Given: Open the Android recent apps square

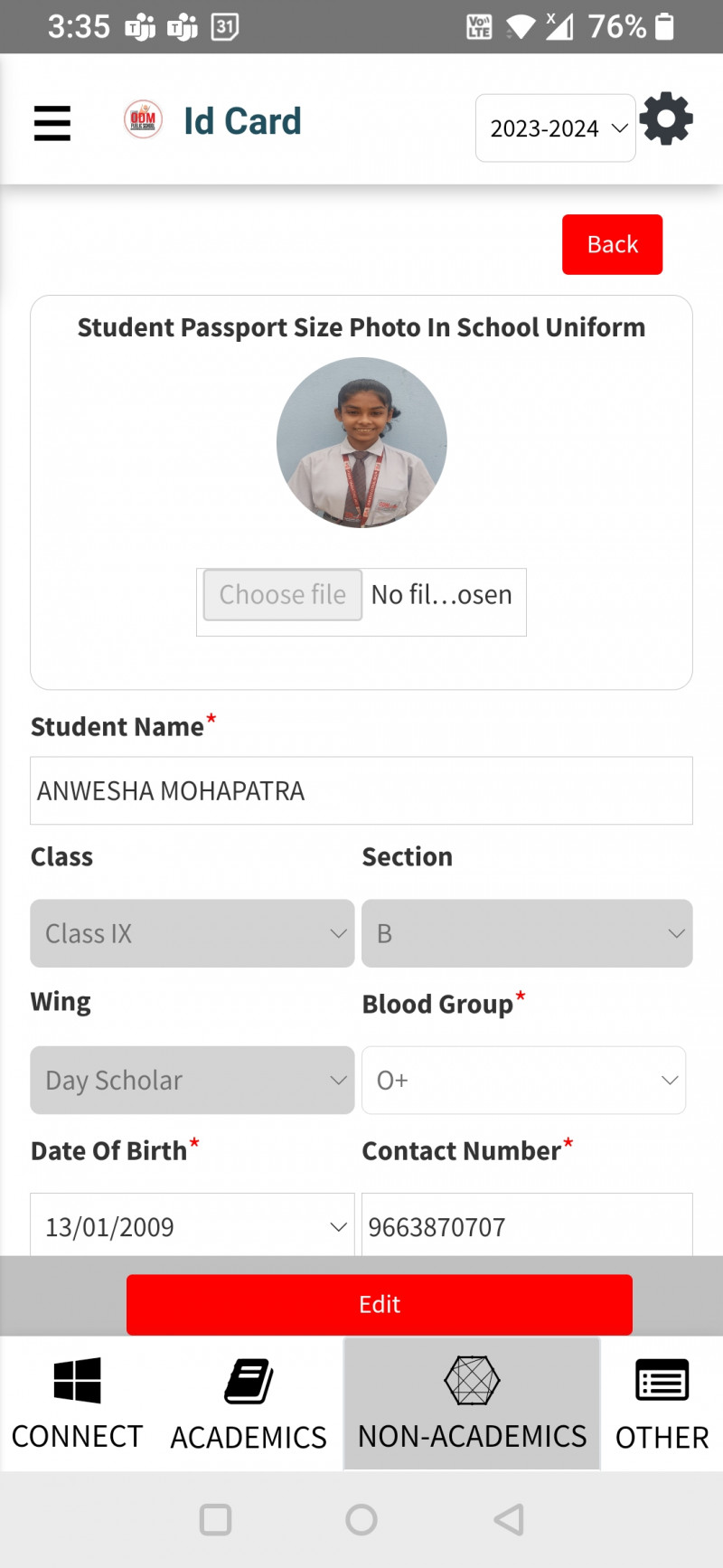Looking at the screenshot, I should tap(215, 1519).
